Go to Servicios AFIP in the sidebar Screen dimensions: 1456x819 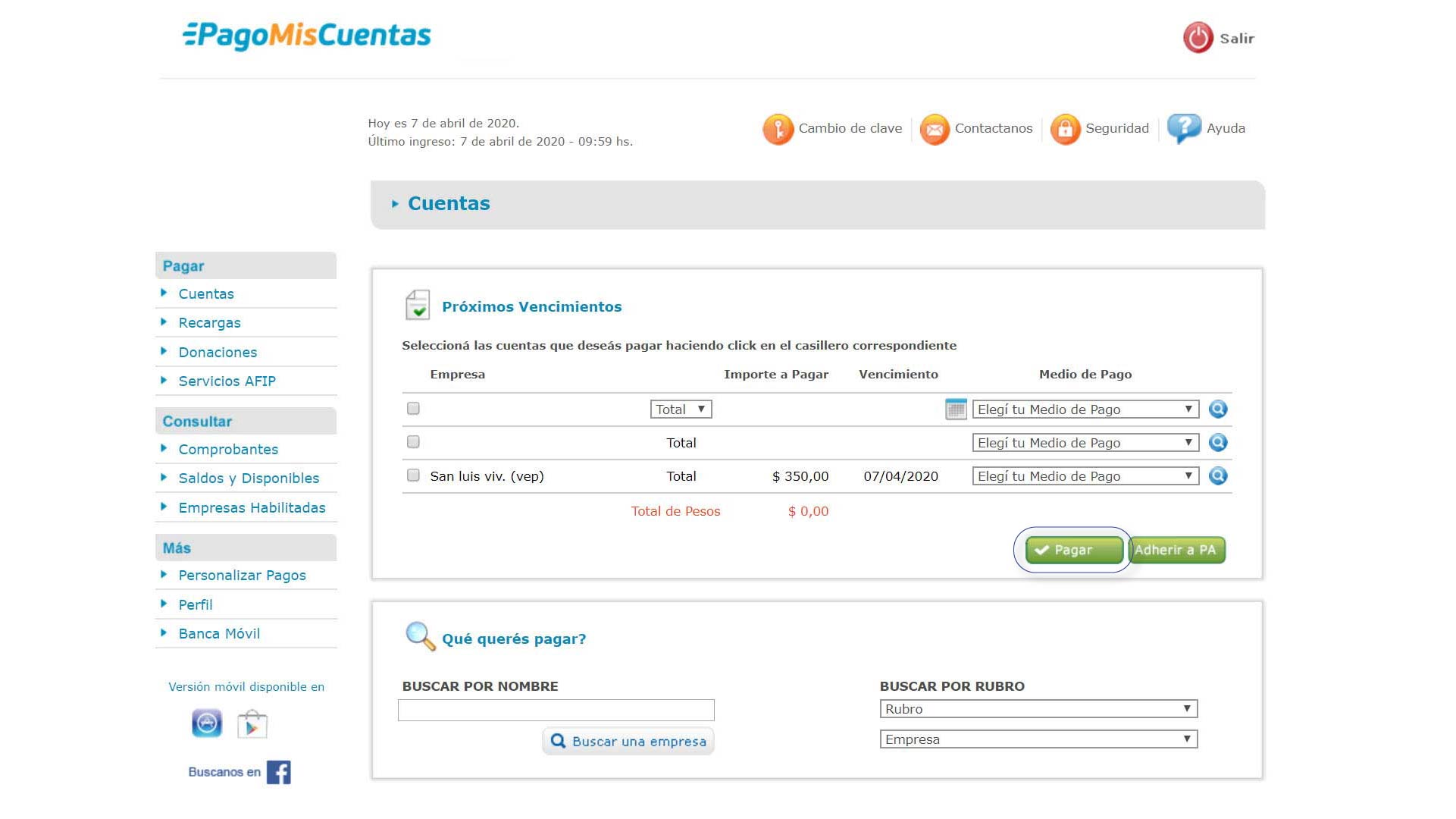point(227,381)
